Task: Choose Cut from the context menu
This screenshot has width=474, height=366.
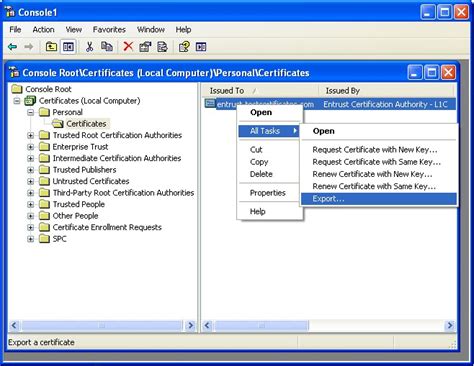Action: [x=270, y=150]
